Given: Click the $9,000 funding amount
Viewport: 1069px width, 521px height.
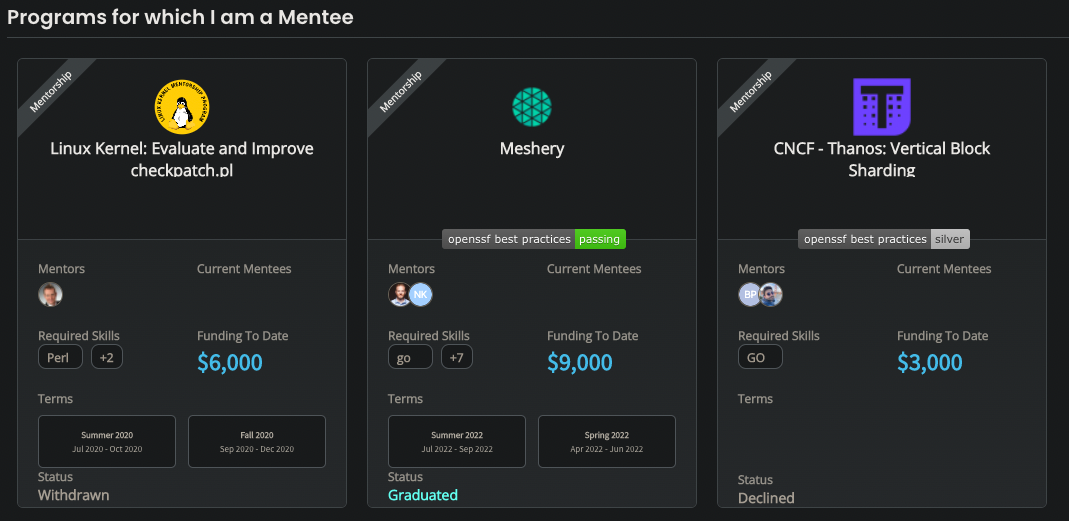Looking at the screenshot, I should [x=579, y=362].
